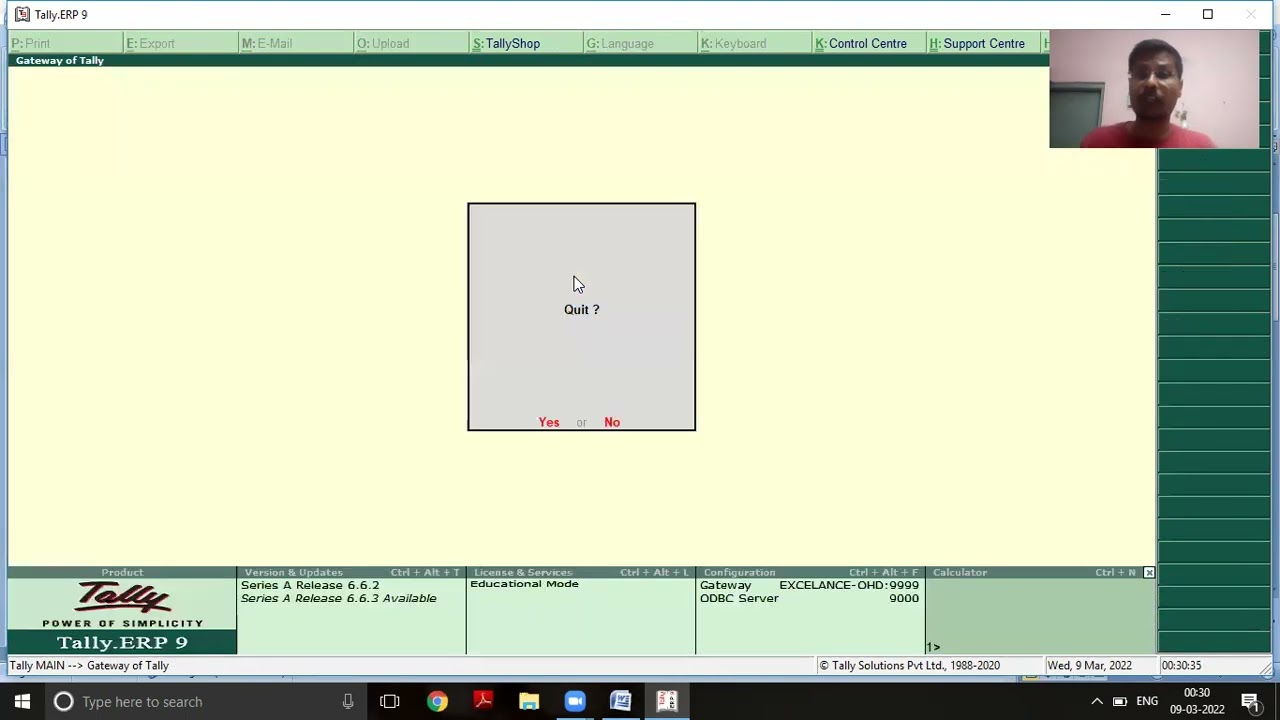The height and width of the screenshot is (720, 1280).
Task: Open the TallyShop menu
Action: pyautogui.click(x=506, y=43)
